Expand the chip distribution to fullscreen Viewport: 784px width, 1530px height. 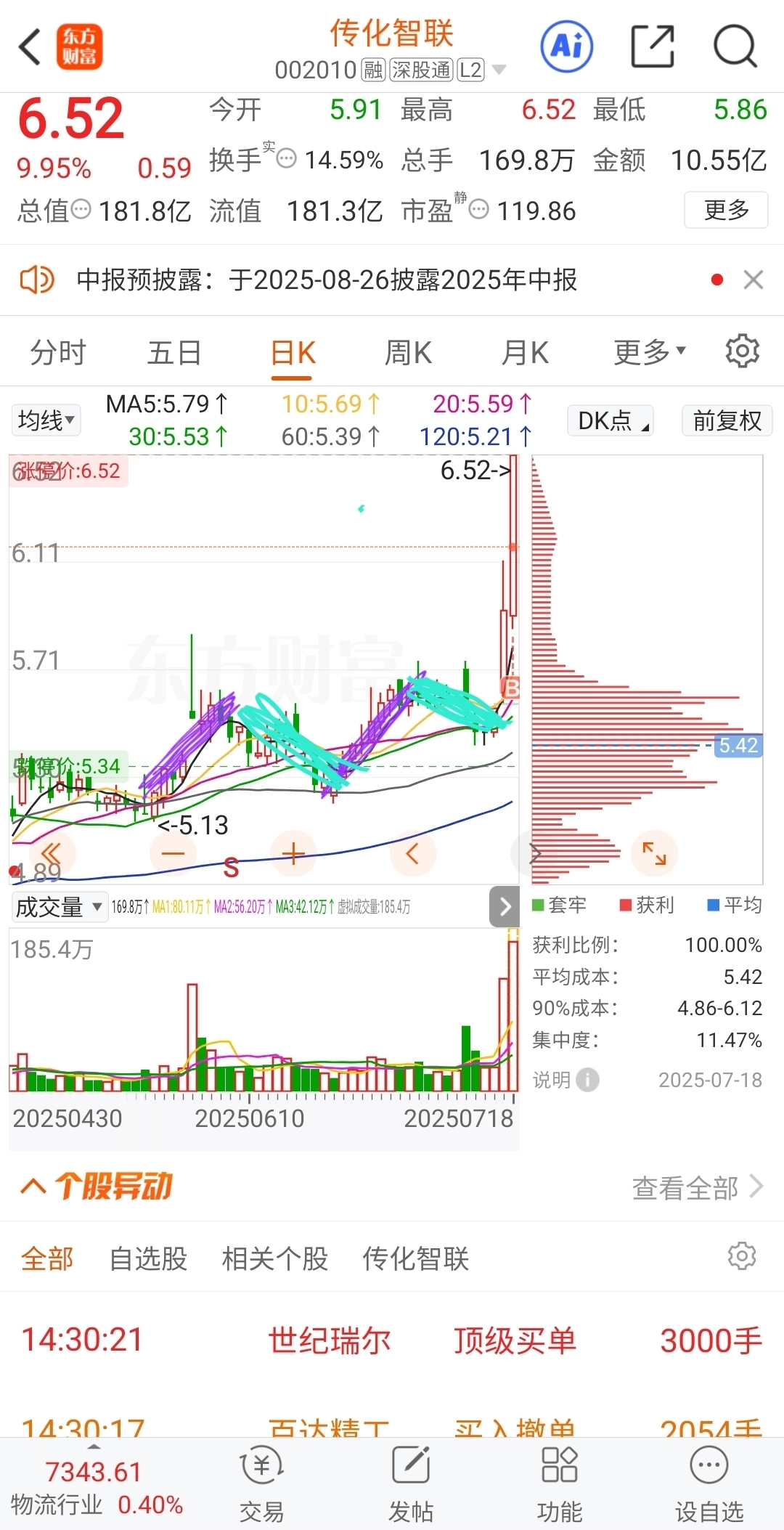(654, 853)
